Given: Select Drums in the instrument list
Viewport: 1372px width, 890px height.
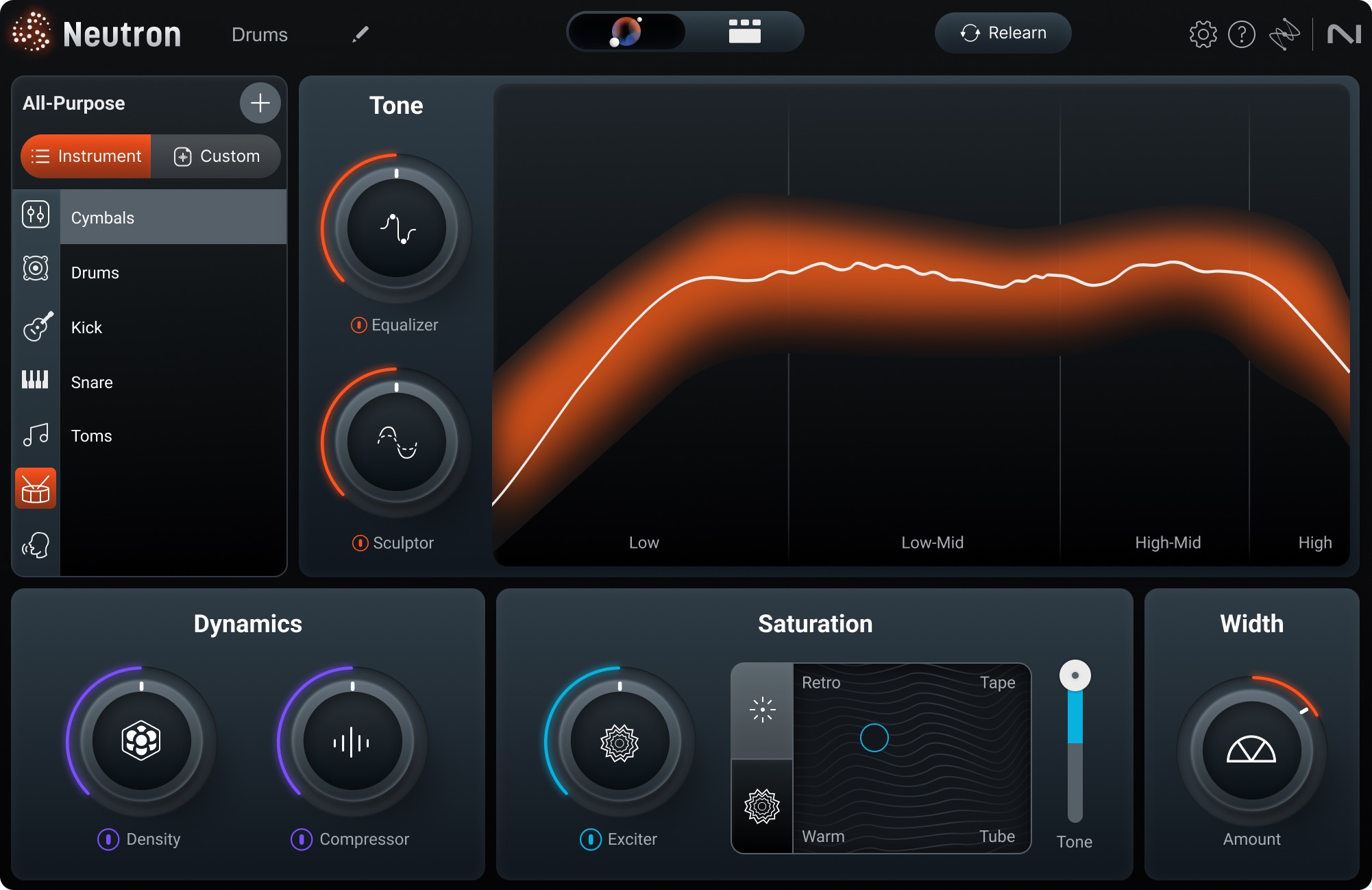Looking at the screenshot, I should [x=173, y=272].
